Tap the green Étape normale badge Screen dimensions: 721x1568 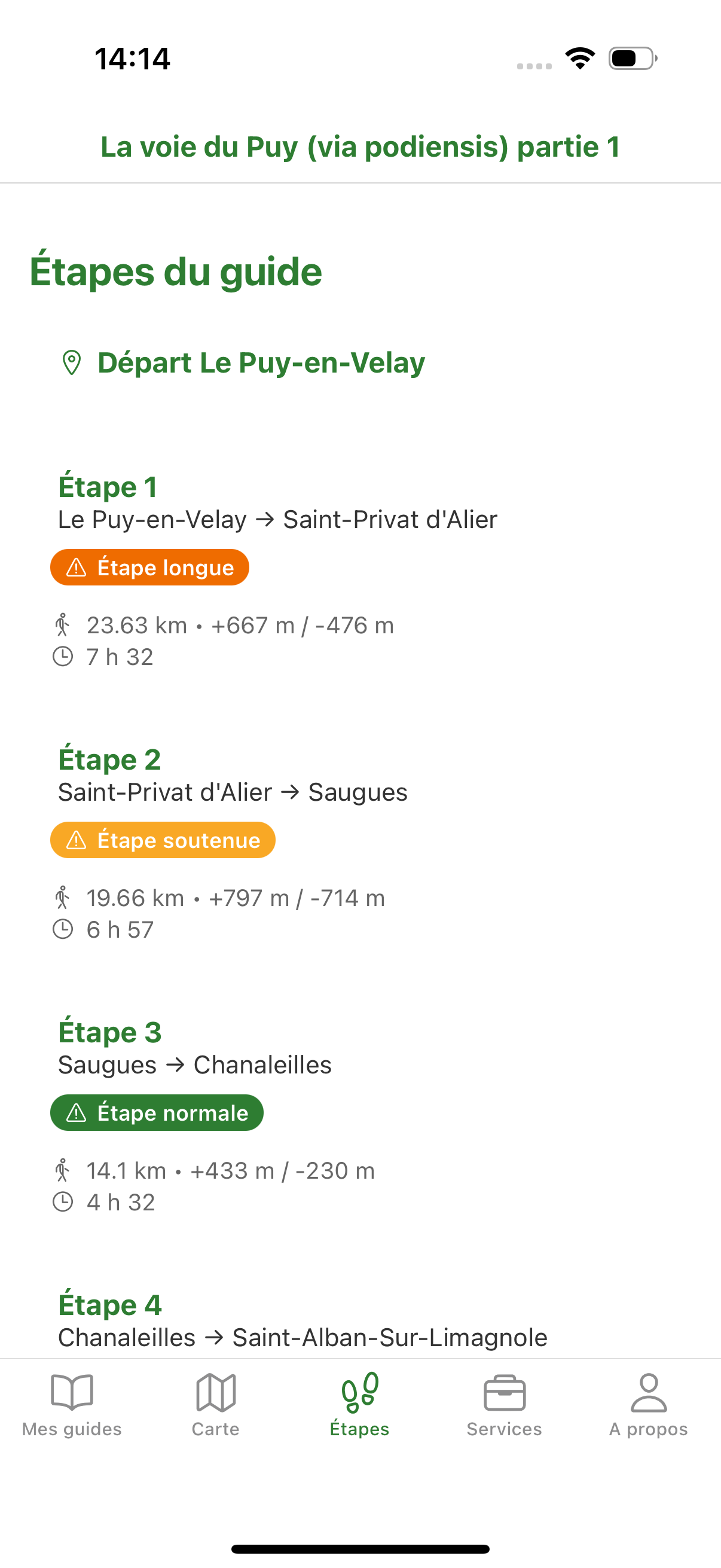tap(157, 1113)
